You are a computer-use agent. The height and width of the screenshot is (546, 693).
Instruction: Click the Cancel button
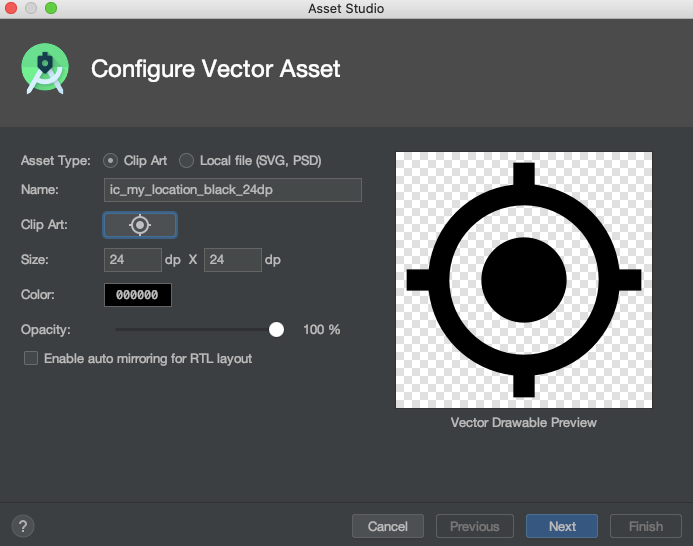388,526
